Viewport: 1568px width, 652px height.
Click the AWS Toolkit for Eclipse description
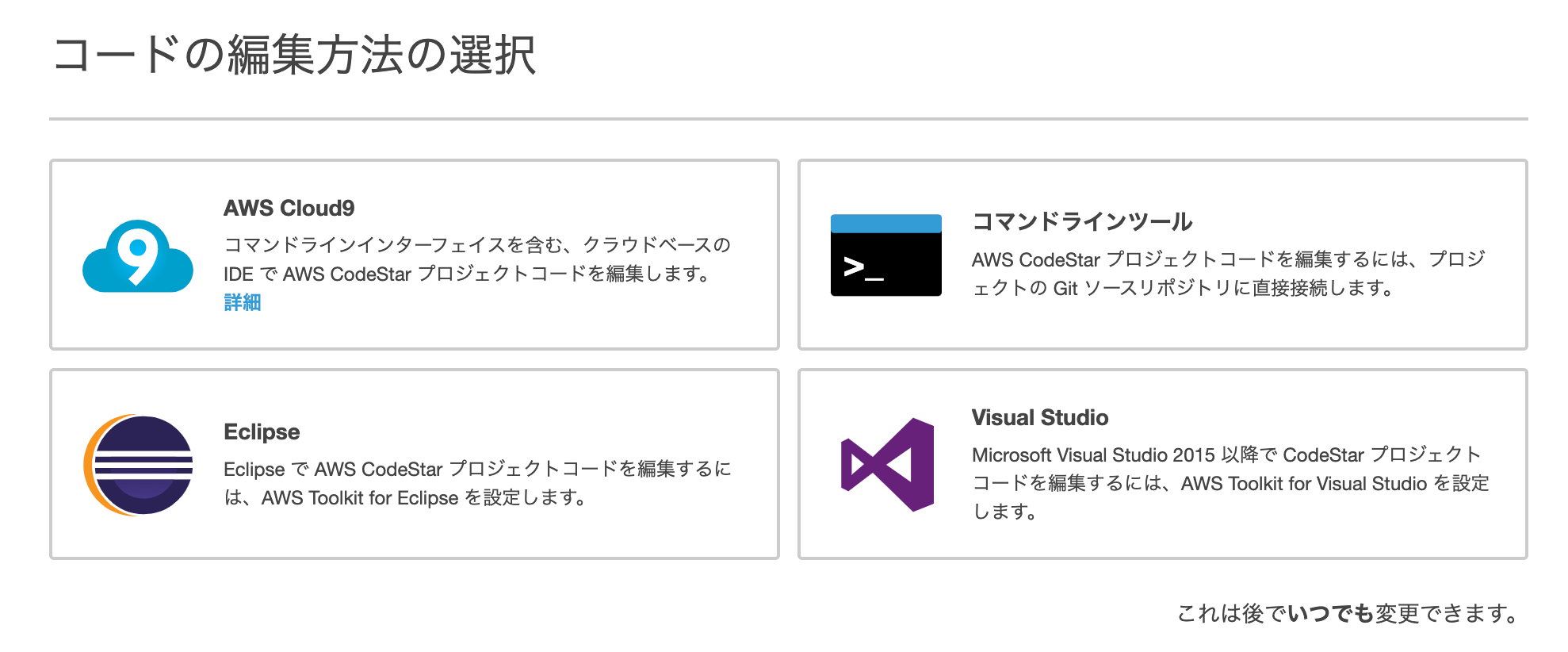pyautogui.click(x=477, y=483)
